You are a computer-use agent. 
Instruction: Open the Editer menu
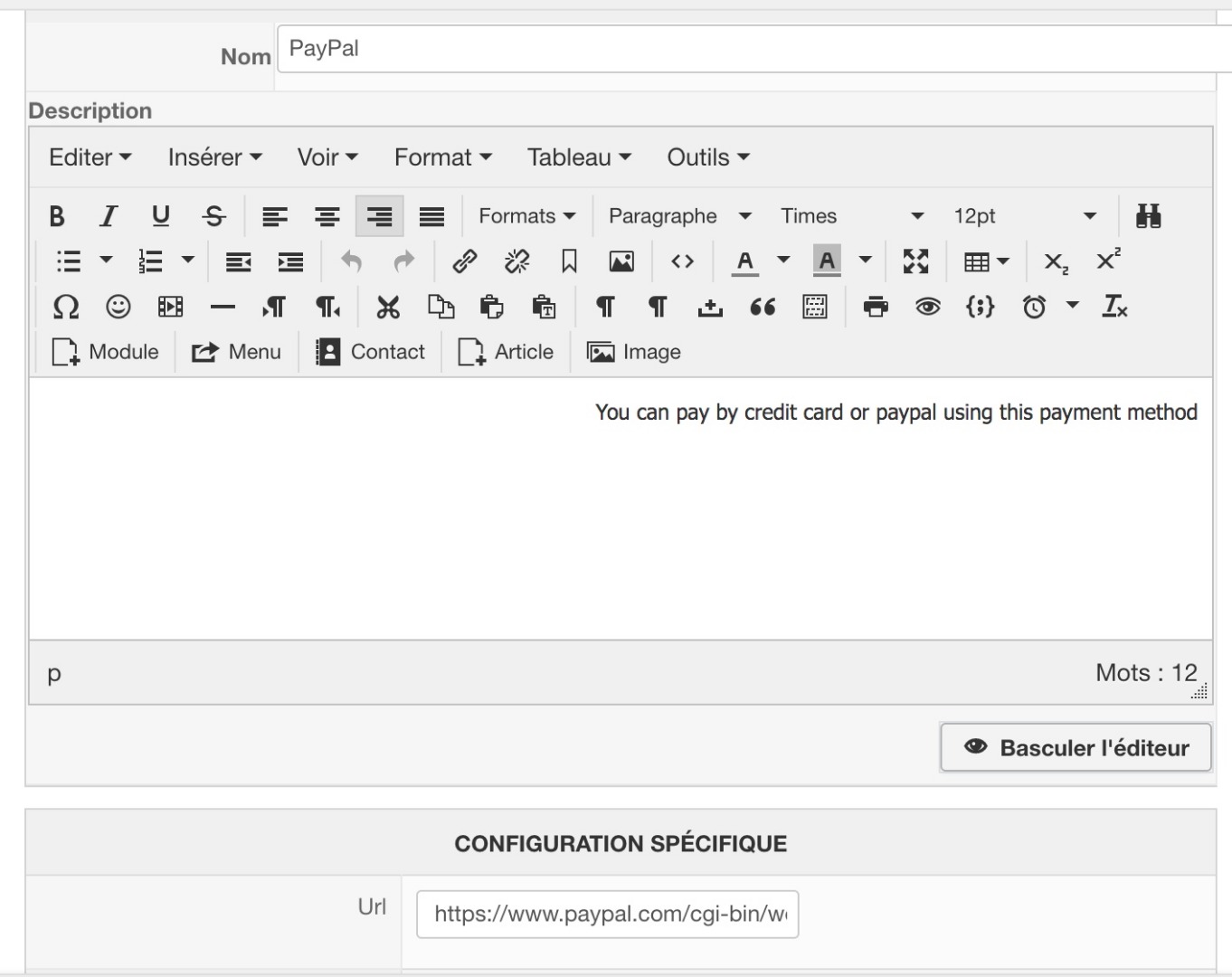(x=90, y=157)
